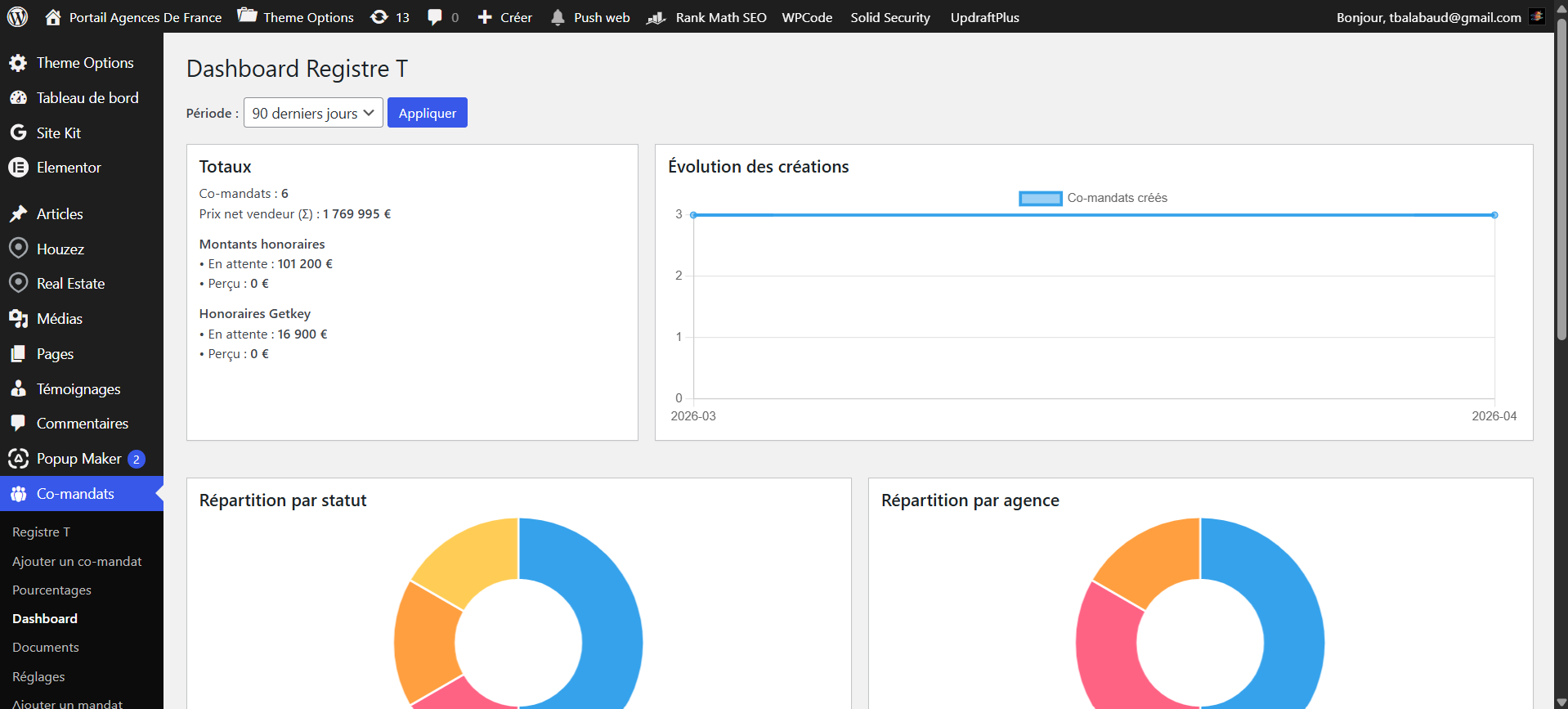Click the home icon for Portail Agences De France
The image size is (1568, 709).
[x=53, y=17]
